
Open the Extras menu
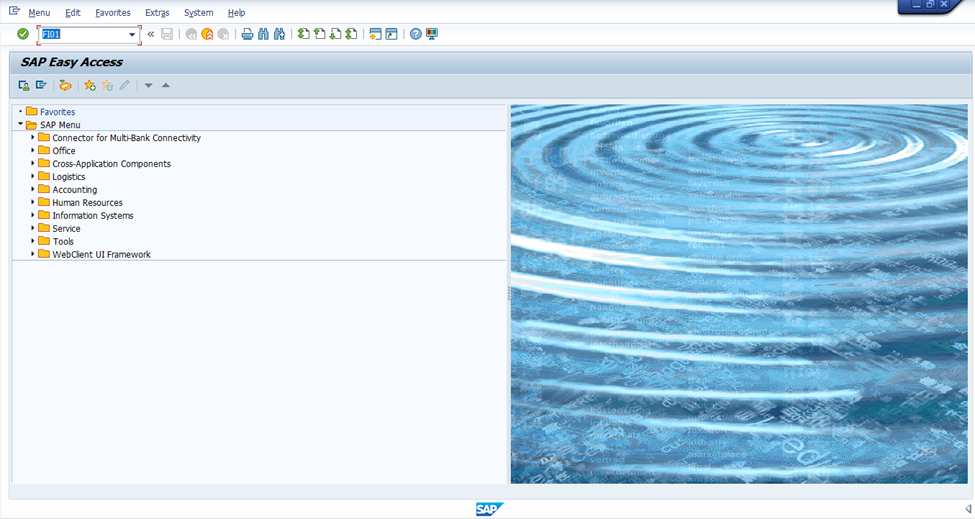click(x=157, y=12)
